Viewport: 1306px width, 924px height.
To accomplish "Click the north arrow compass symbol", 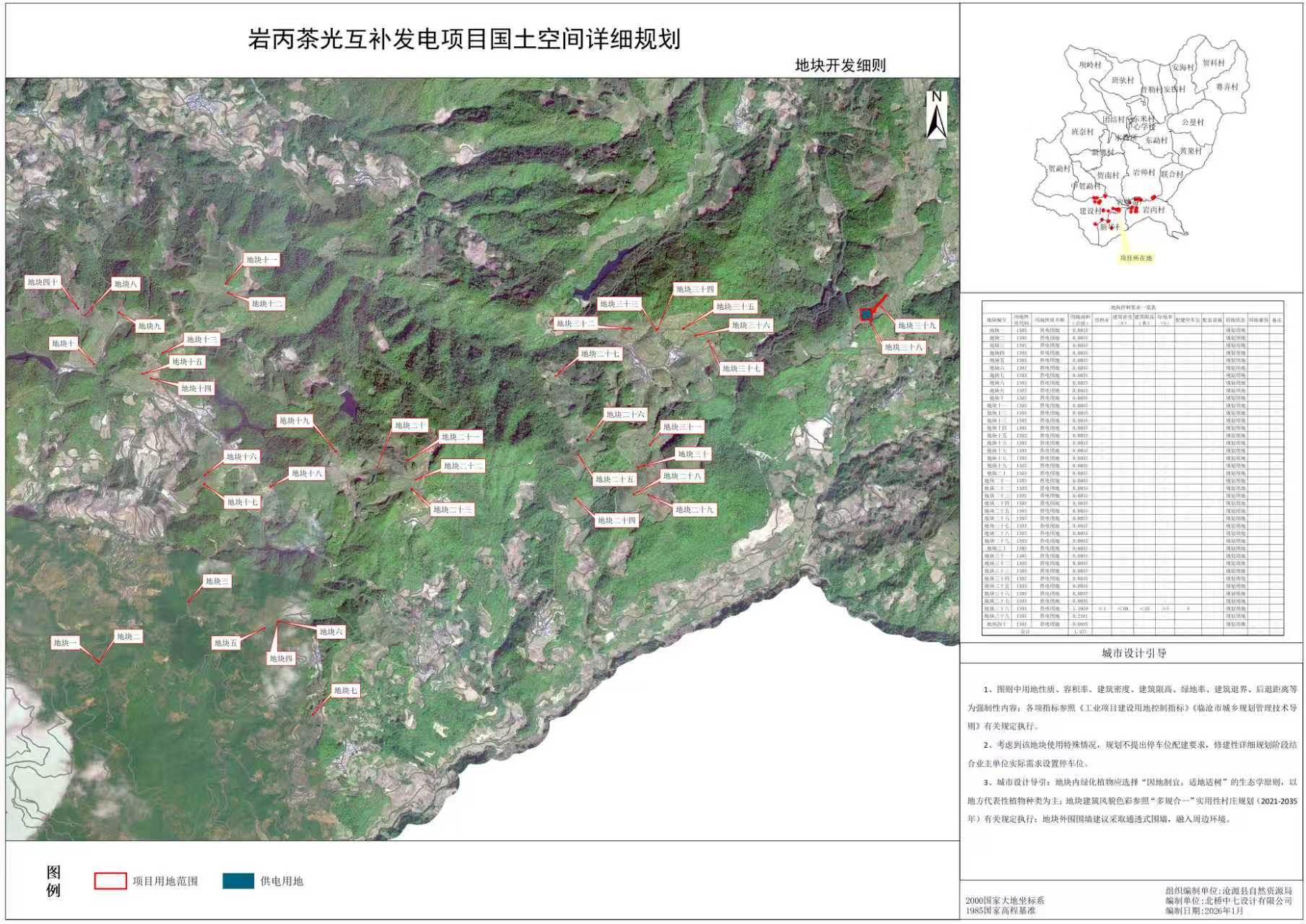I will 936,115.
